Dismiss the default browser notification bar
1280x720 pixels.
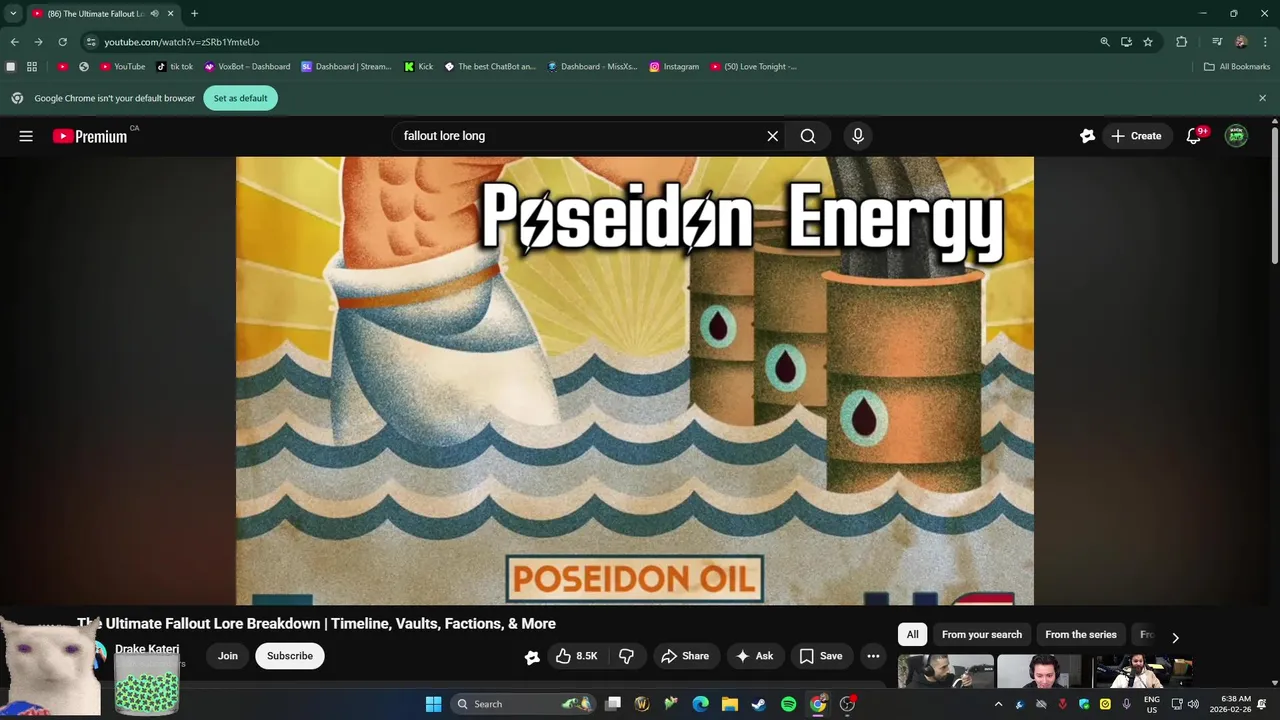tap(1262, 98)
